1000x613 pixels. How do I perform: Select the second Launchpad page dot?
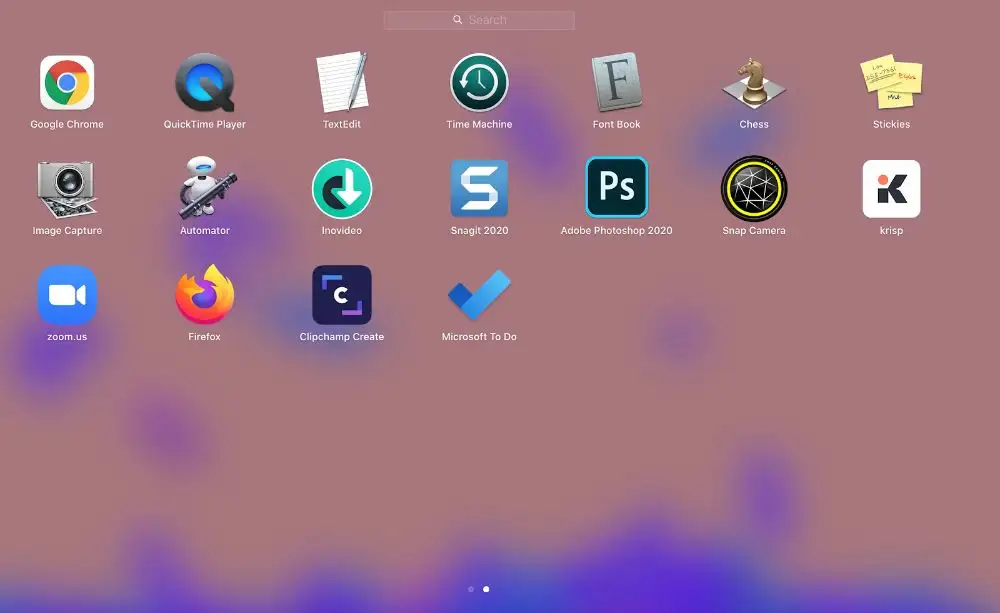point(486,589)
